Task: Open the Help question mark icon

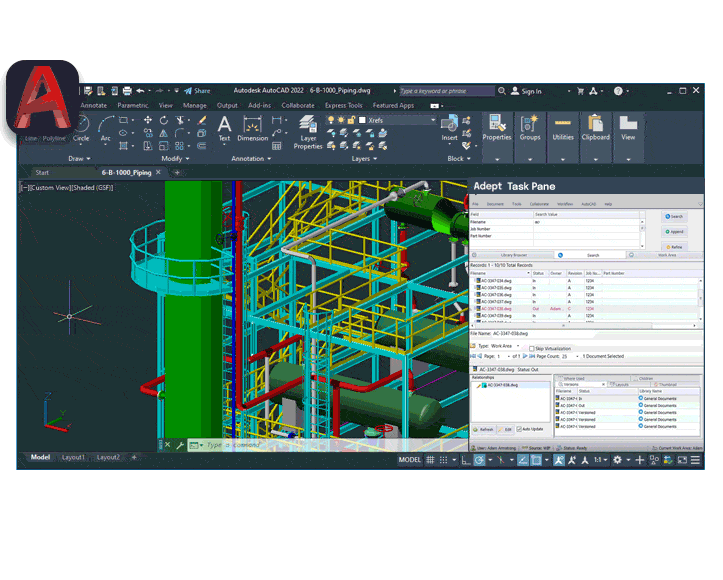Action: click(618, 91)
